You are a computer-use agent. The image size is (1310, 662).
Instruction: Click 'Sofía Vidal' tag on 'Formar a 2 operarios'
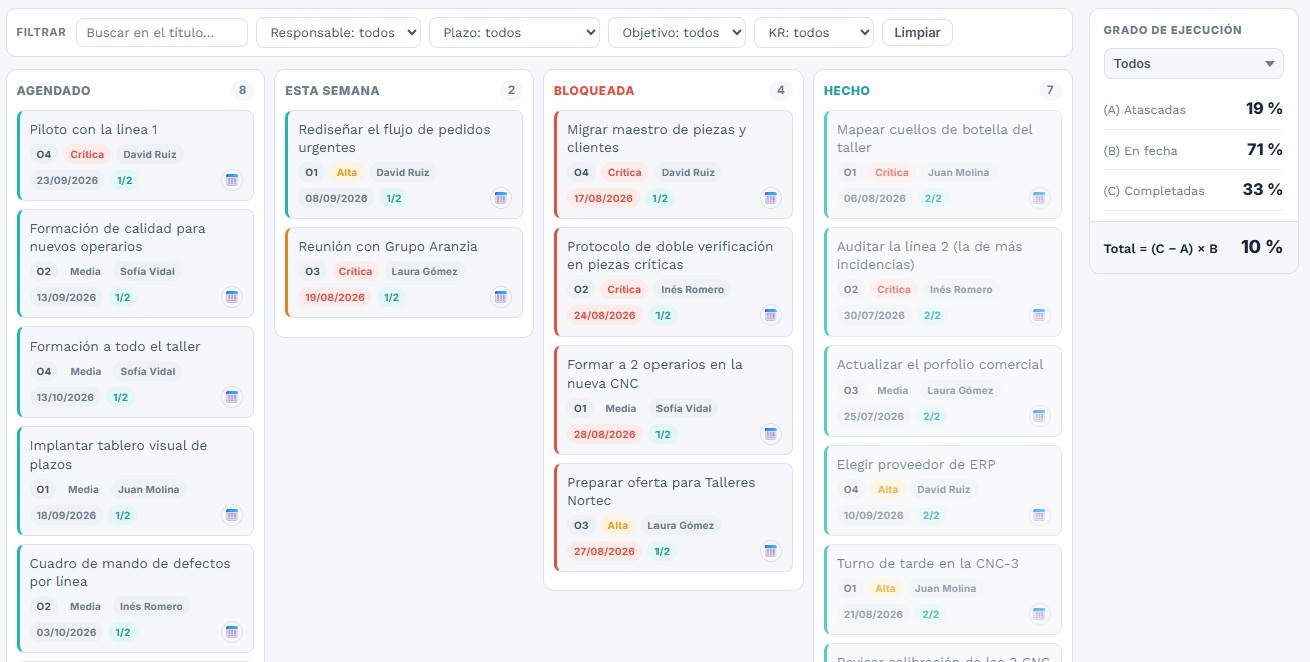coord(683,408)
